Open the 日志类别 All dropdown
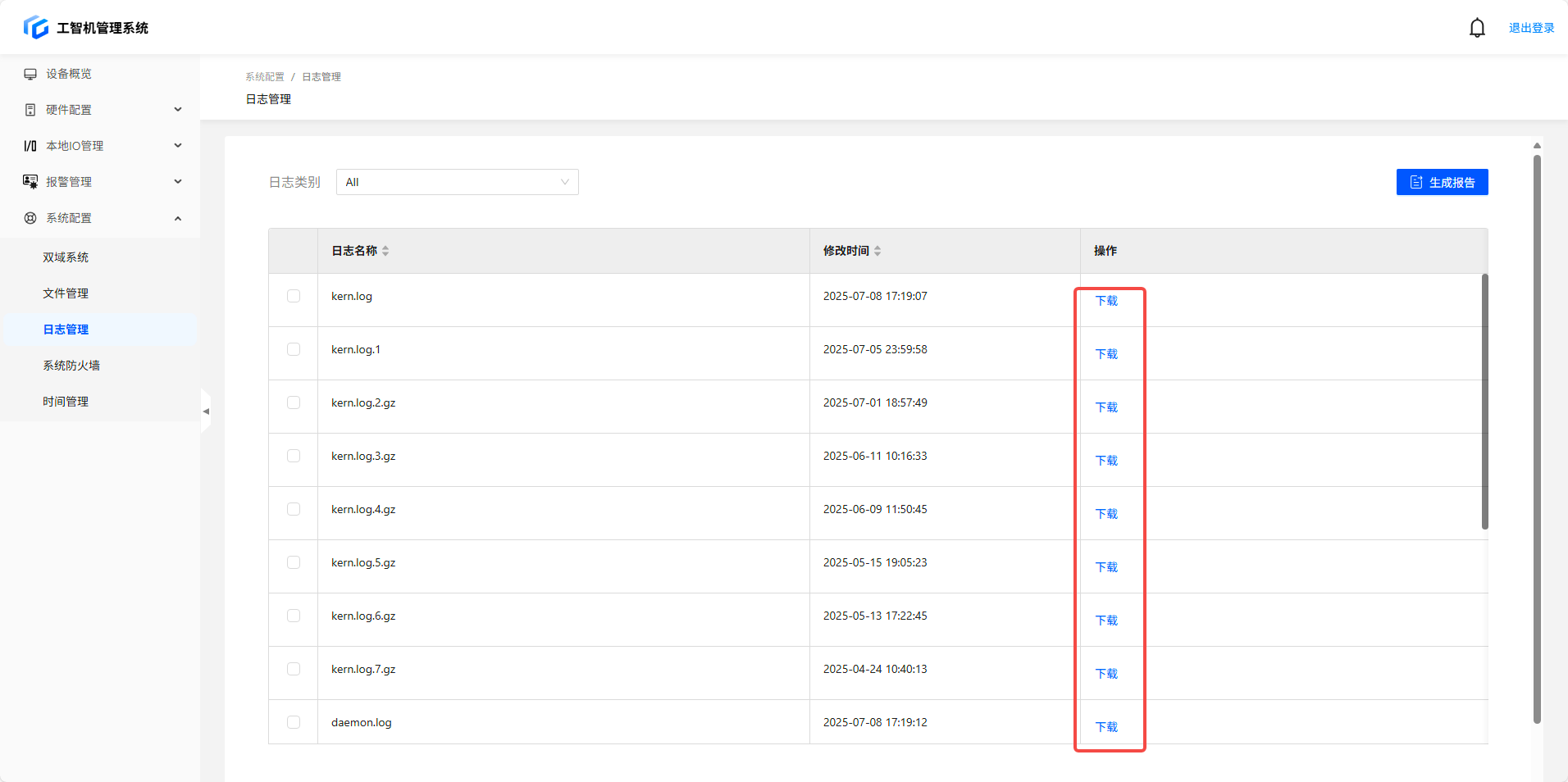The width and height of the screenshot is (1568, 782). point(457,182)
